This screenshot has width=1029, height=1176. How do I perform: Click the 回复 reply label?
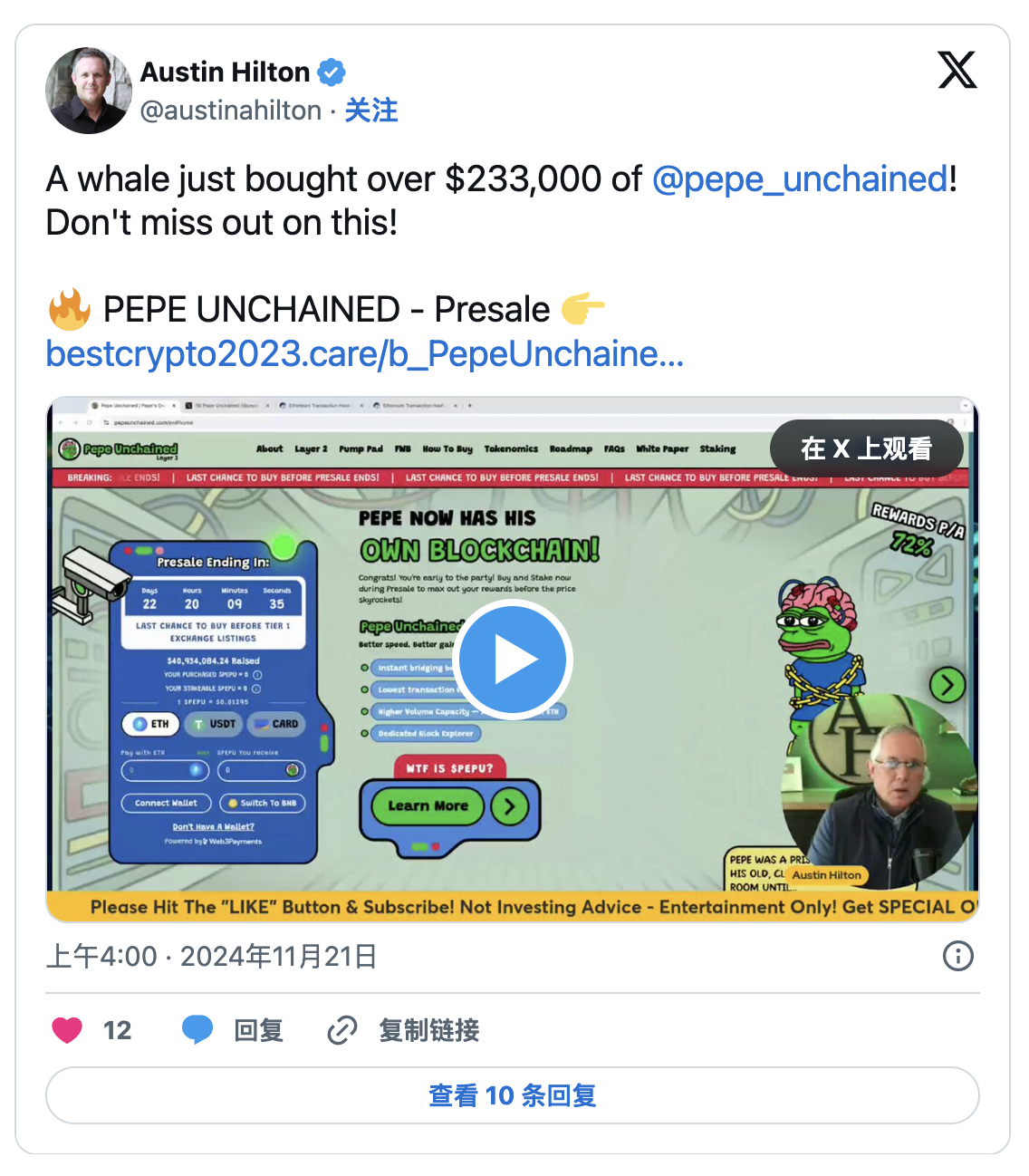(x=259, y=1030)
